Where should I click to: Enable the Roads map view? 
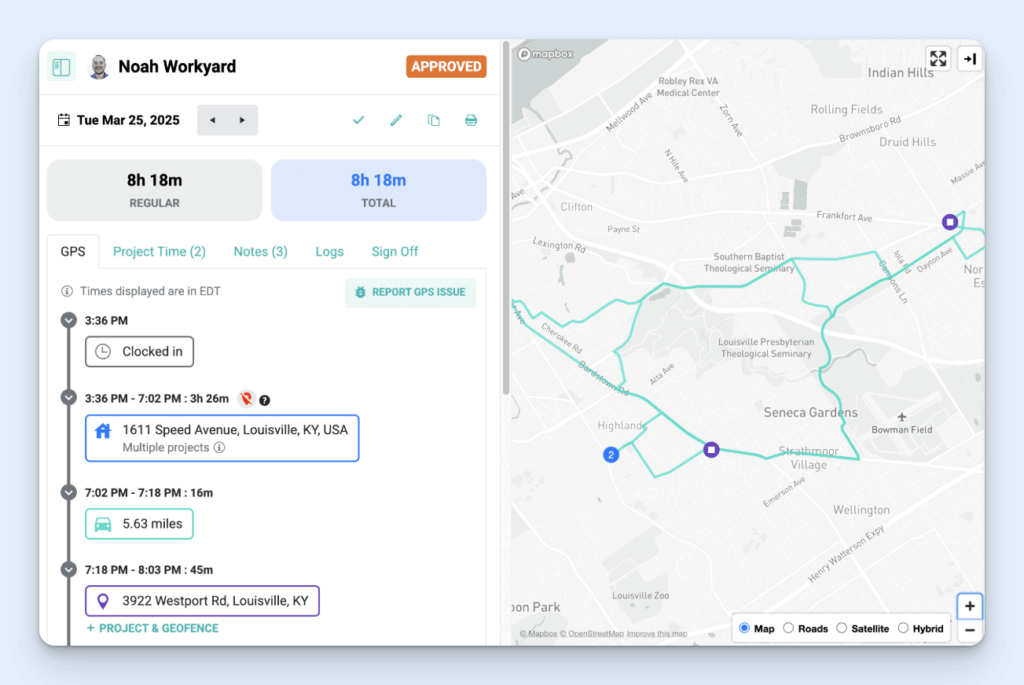pos(787,628)
